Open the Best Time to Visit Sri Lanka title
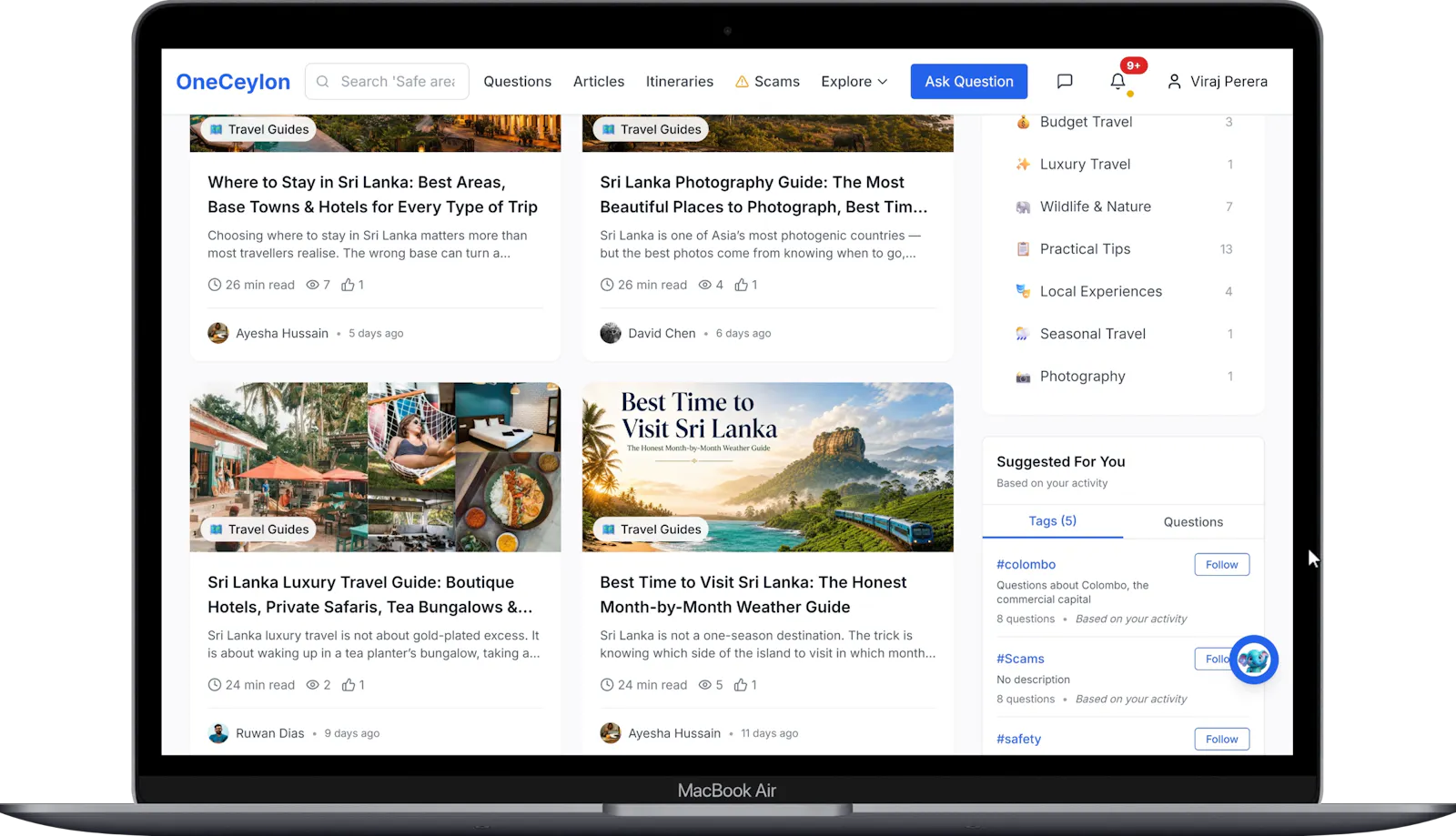The width and height of the screenshot is (1456, 836). [753, 595]
